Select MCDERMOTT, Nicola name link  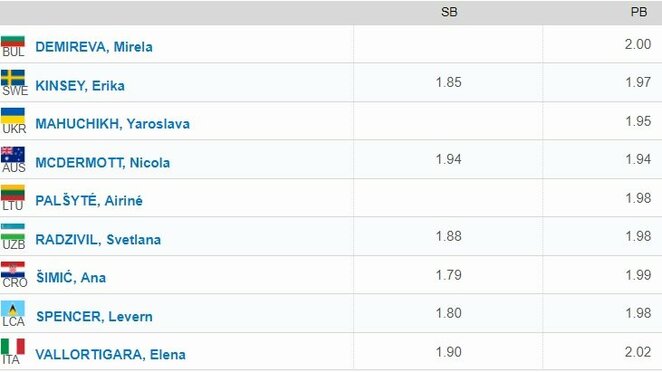103,163
